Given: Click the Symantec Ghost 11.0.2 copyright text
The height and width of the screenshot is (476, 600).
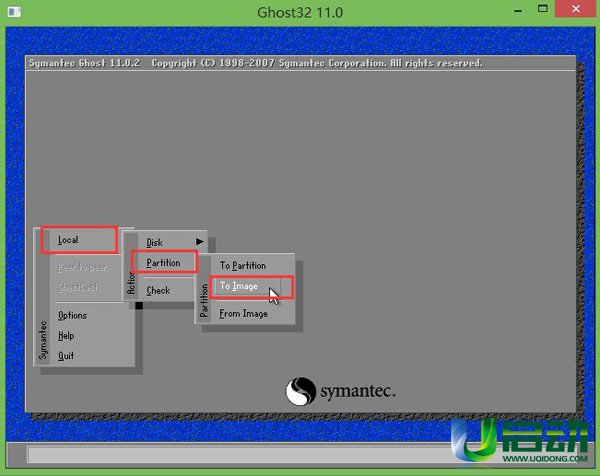Looking at the screenshot, I should coord(256,63).
